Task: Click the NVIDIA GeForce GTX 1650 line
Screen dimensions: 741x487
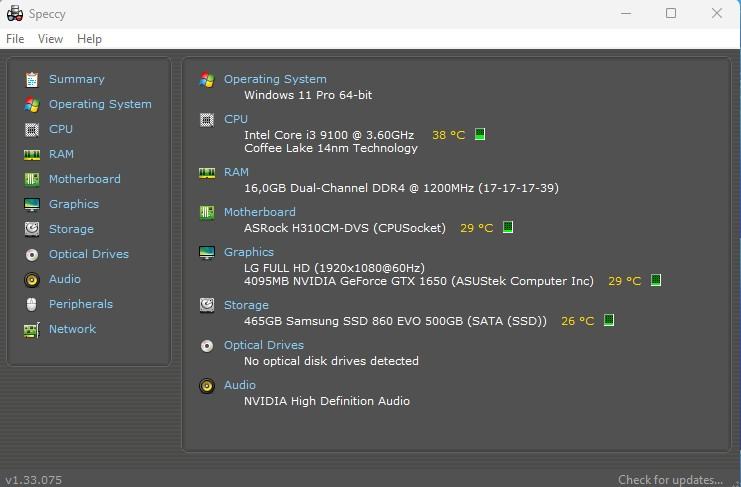Action: point(419,281)
